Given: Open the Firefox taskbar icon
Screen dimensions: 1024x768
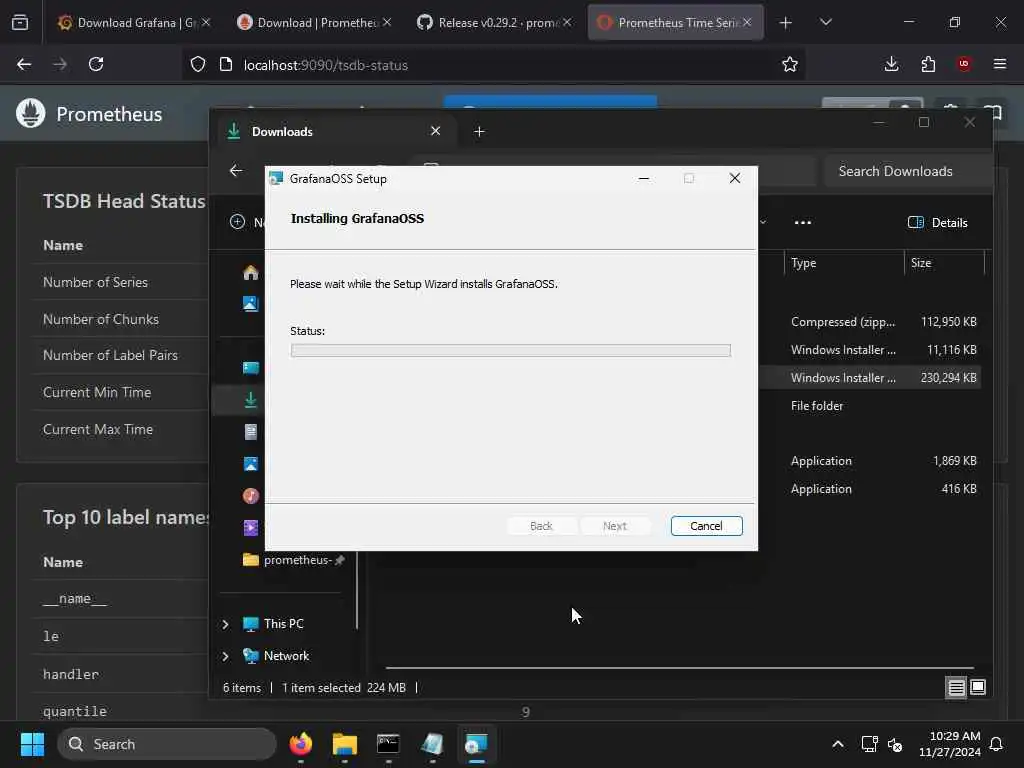Looking at the screenshot, I should tap(300, 744).
